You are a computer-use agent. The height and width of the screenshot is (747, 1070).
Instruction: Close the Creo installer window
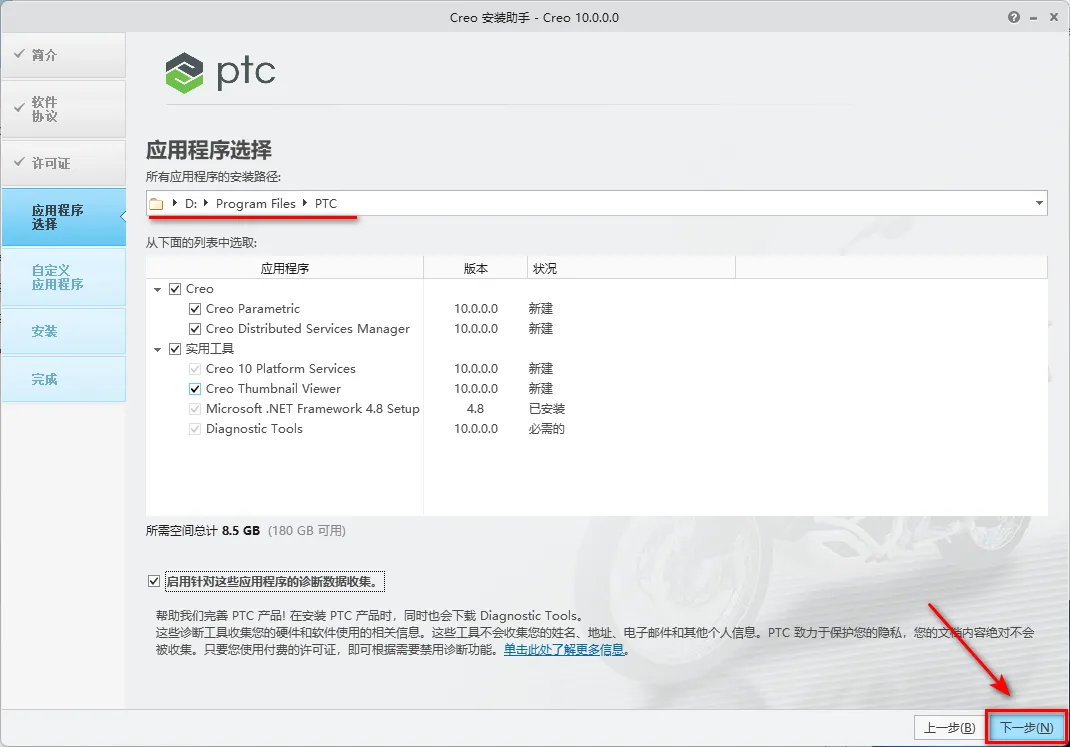click(x=1054, y=17)
